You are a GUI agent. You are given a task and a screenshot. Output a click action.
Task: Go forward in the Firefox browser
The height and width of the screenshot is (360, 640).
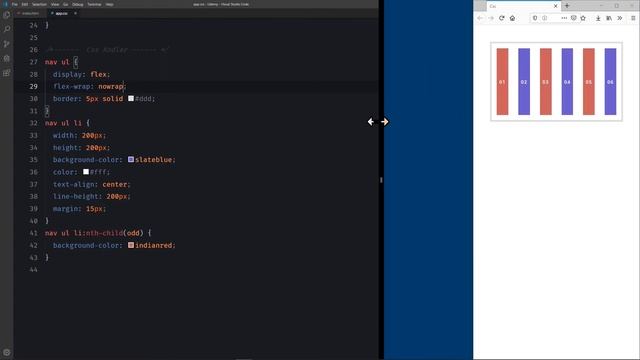click(491, 18)
